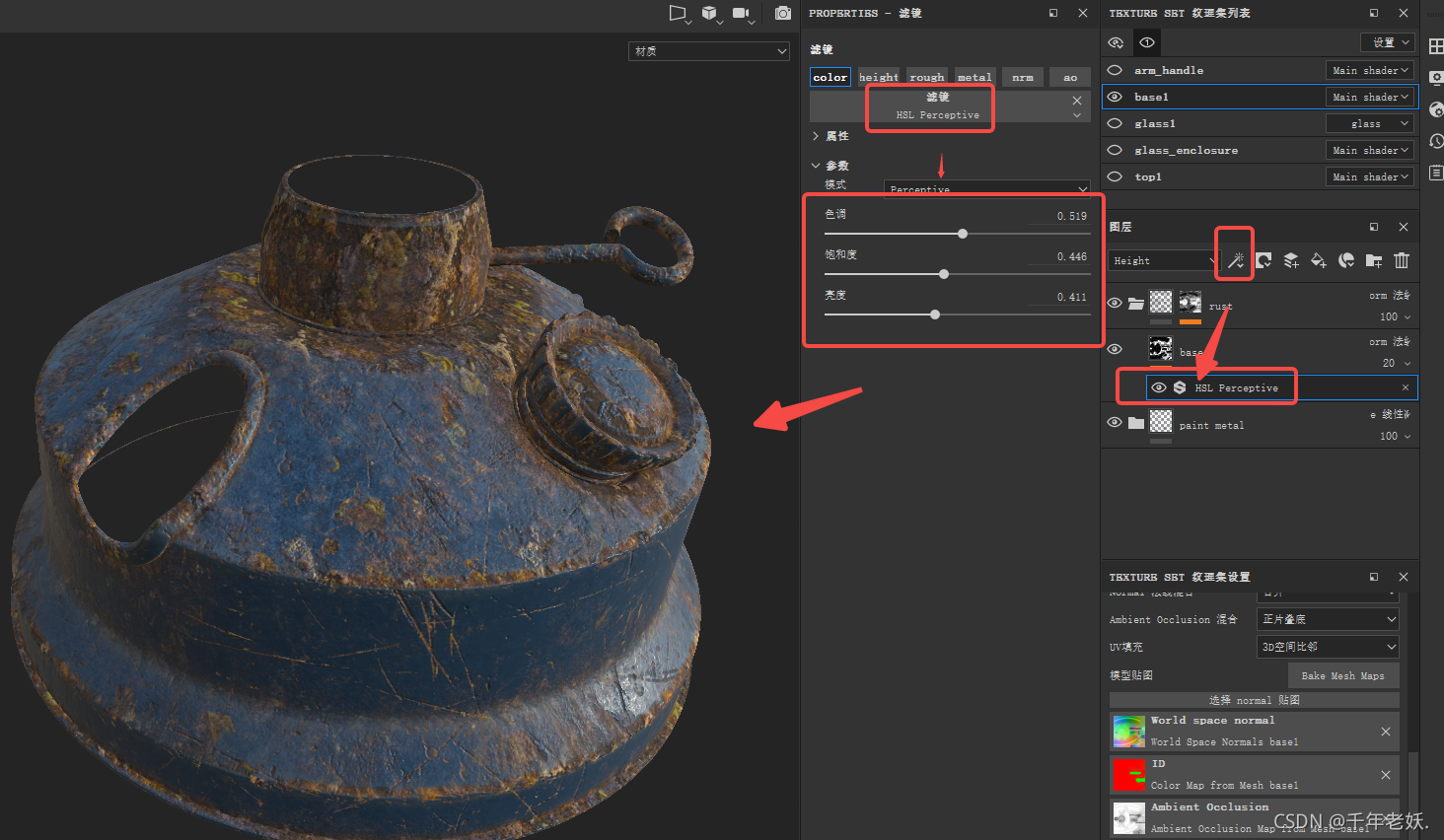Image resolution: width=1444 pixels, height=840 pixels.
Task: Undock the Texture Set List panel
Action: (x=1374, y=13)
